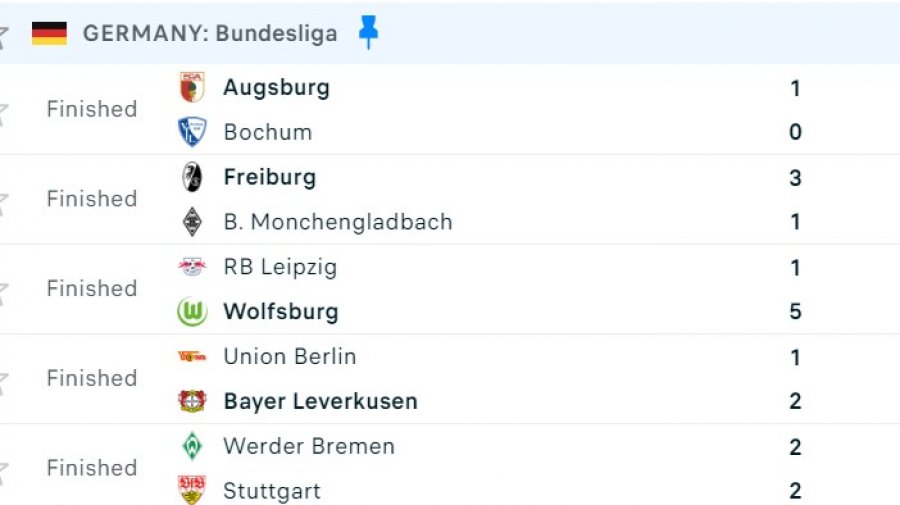Click Wolfsburg's score of 5
900x505 pixels.
(x=795, y=312)
